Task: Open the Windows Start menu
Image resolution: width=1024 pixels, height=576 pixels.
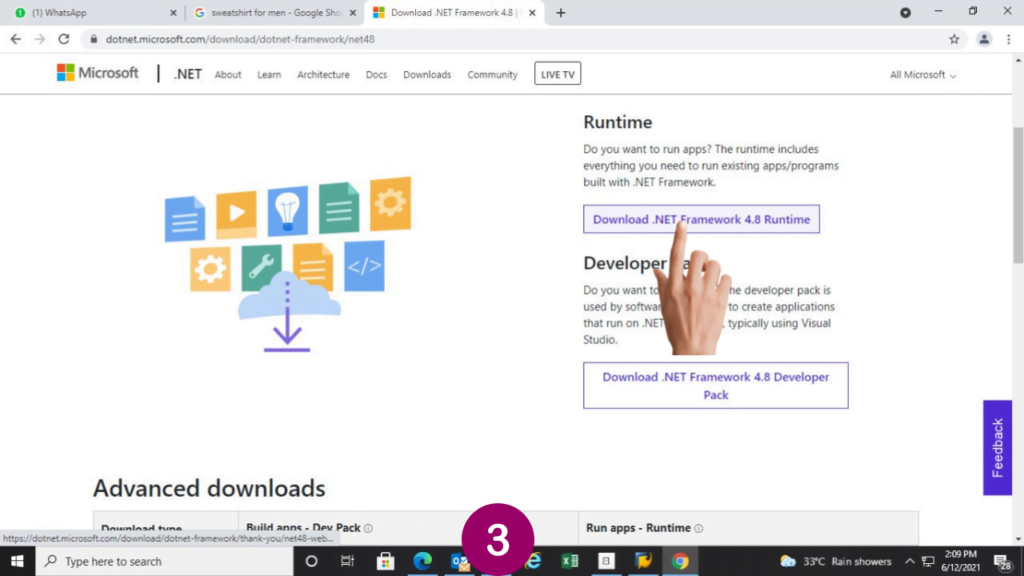Action: coord(17,561)
